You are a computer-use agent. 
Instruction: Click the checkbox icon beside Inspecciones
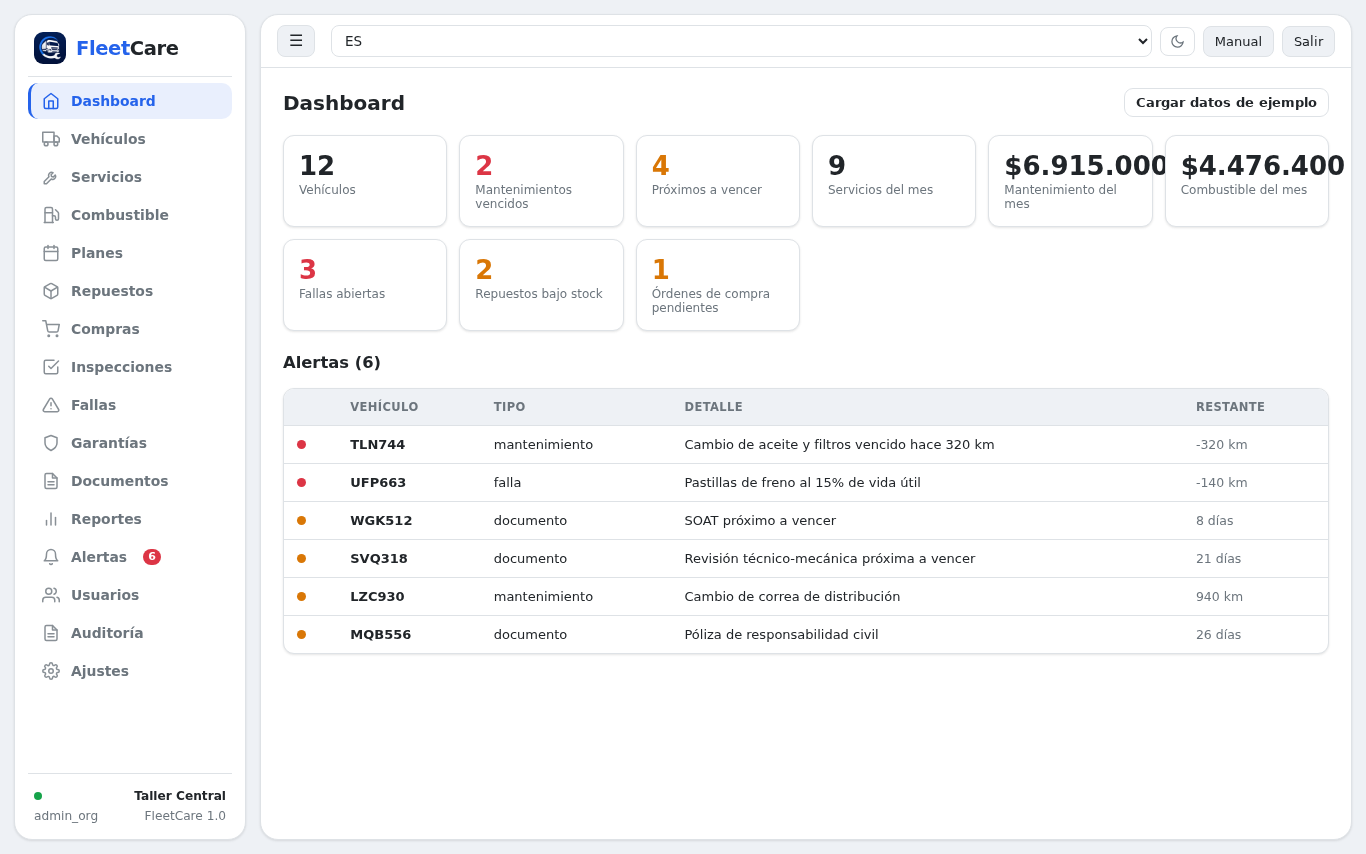click(51, 367)
